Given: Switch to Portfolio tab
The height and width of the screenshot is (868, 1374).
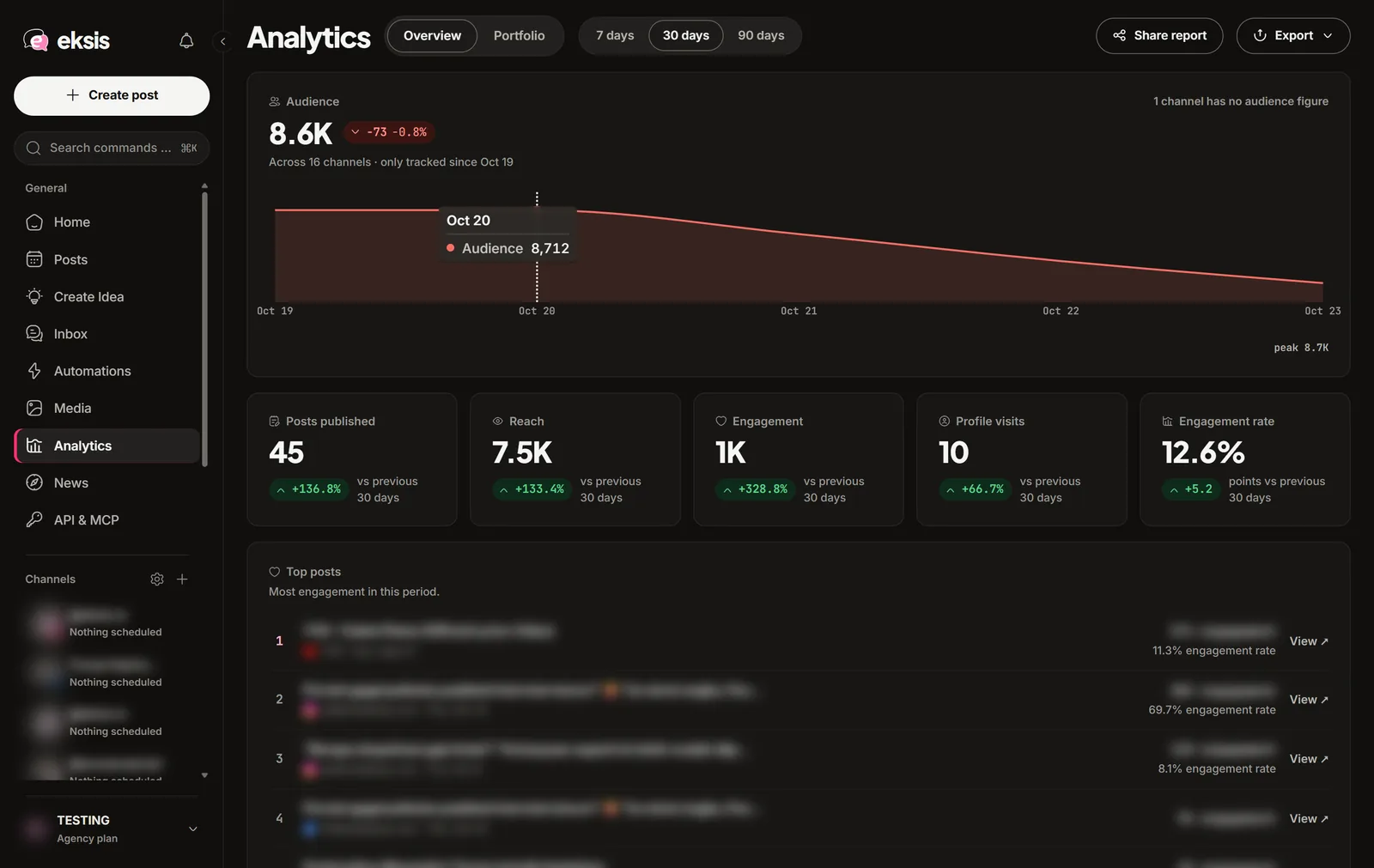Looking at the screenshot, I should point(519,36).
